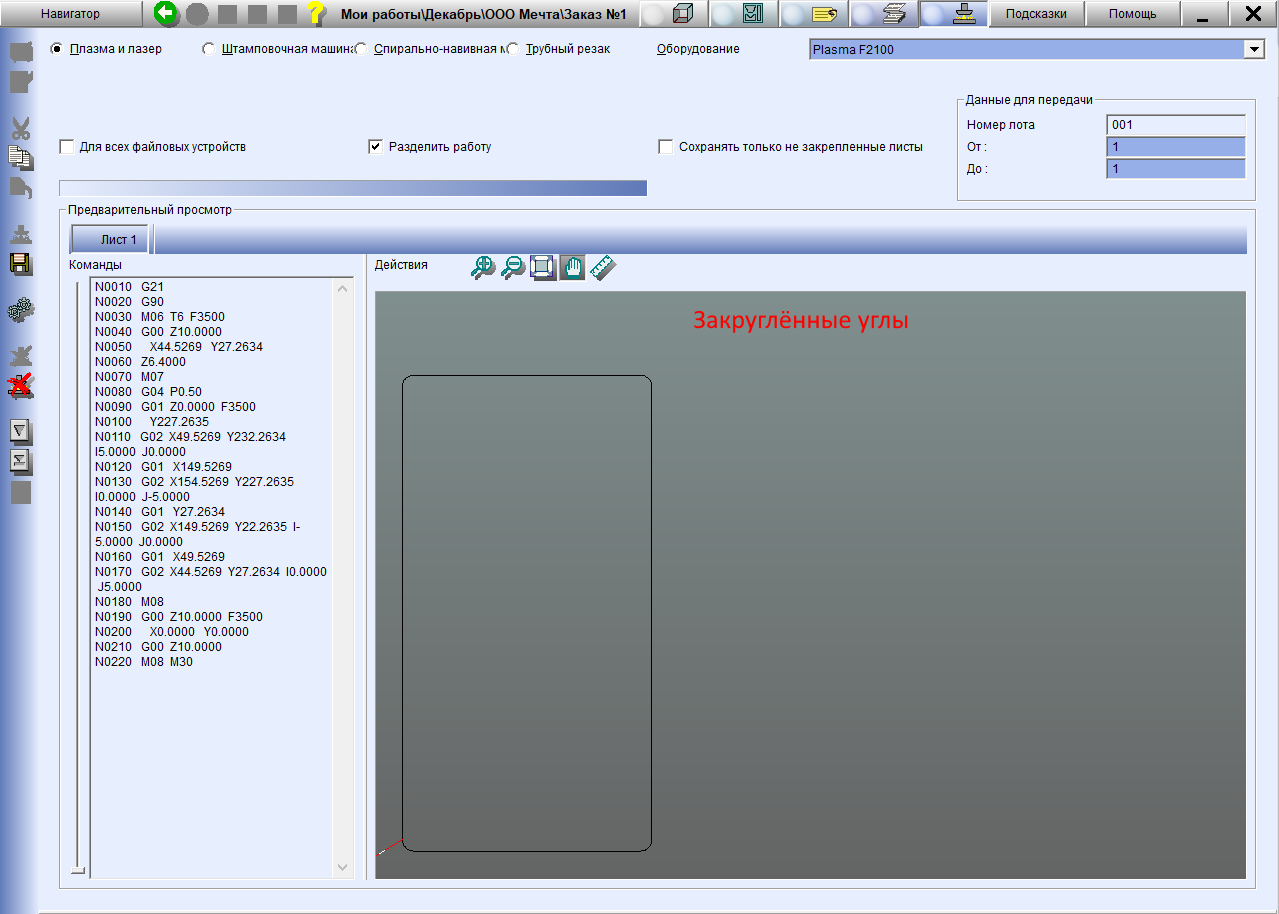
Task: Select line 'N0220 M08 M30'
Action: [145, 662]
